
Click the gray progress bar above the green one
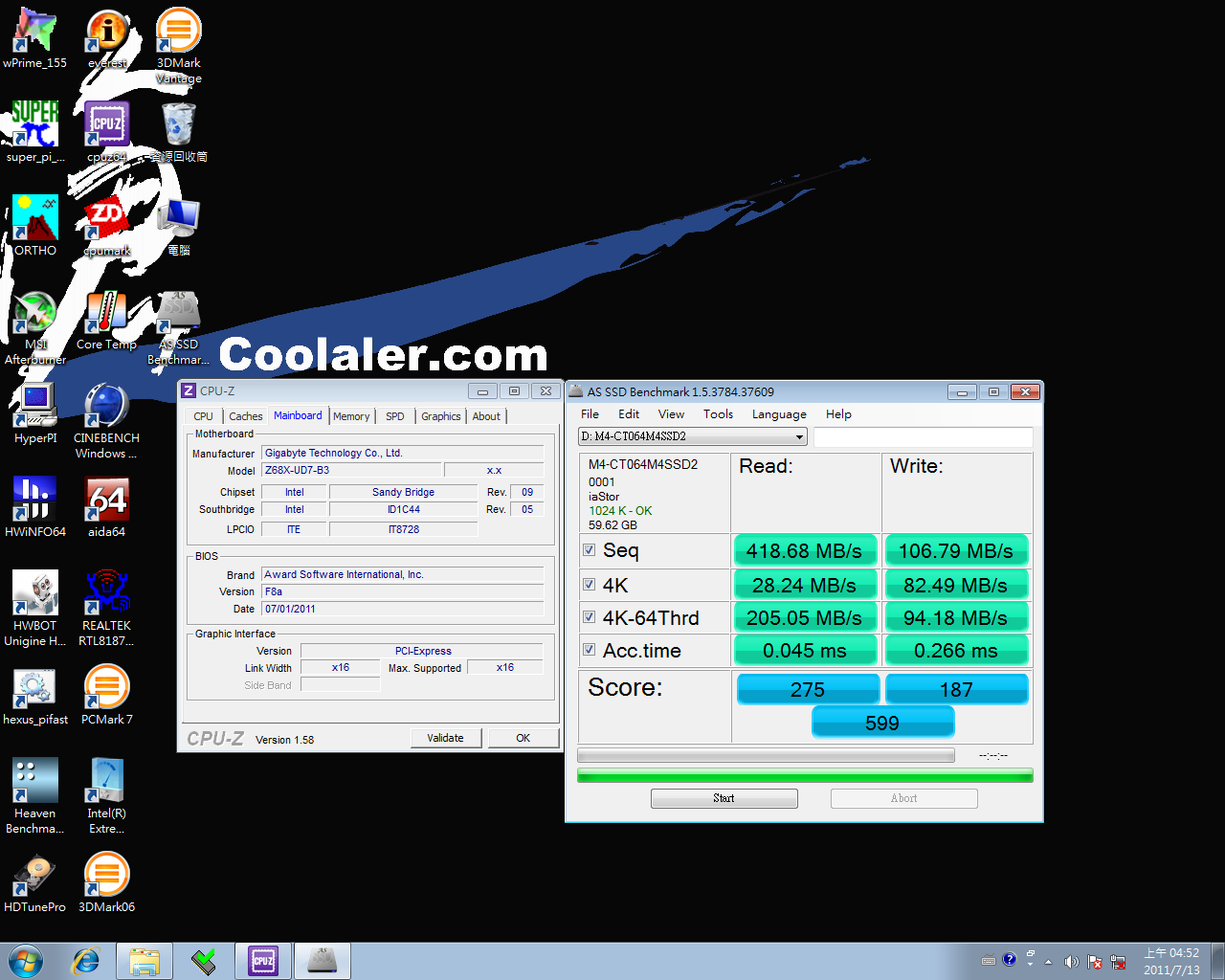766,755
